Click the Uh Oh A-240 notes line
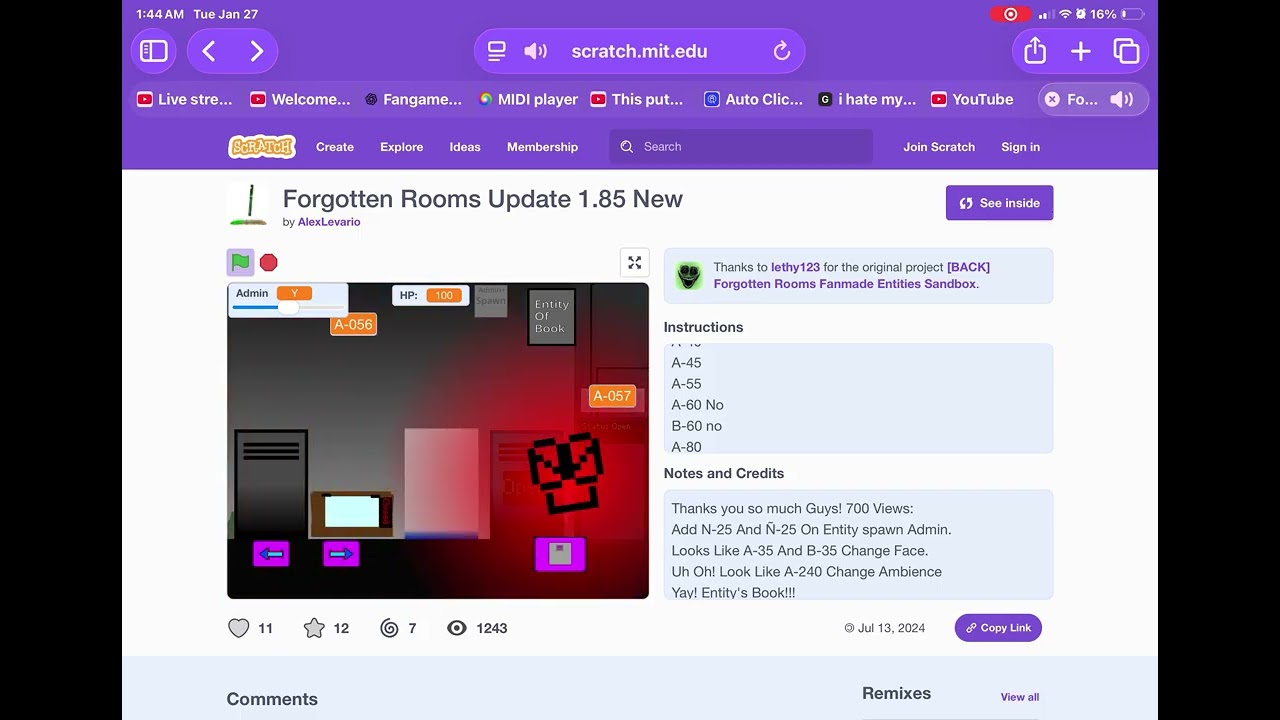1280x720 pixels. click(807, 572)
